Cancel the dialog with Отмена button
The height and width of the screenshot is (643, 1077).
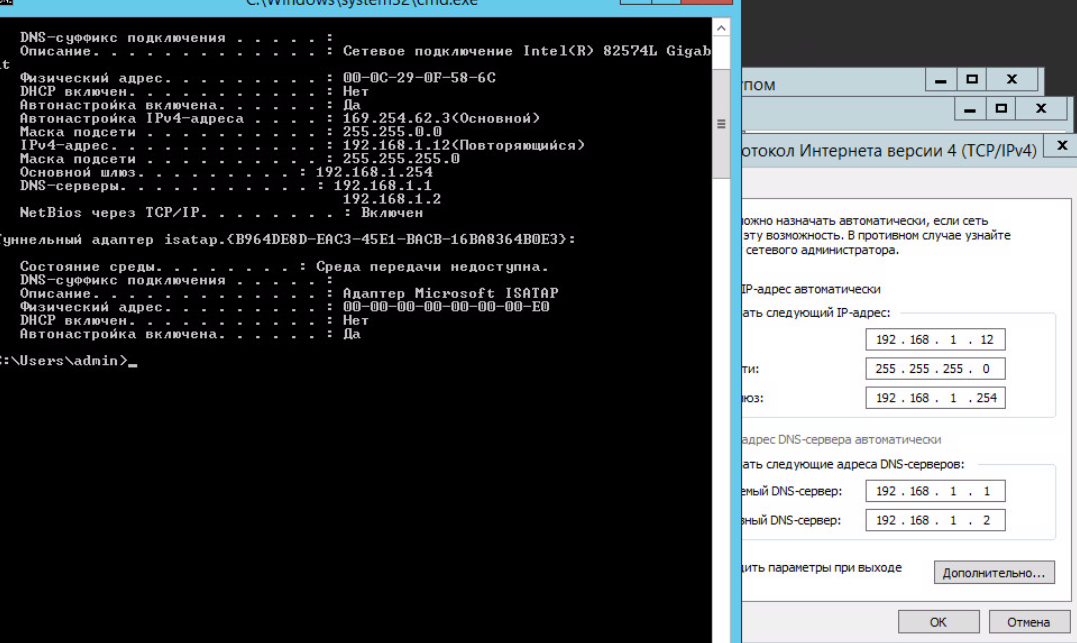(x=1029, y=622)
